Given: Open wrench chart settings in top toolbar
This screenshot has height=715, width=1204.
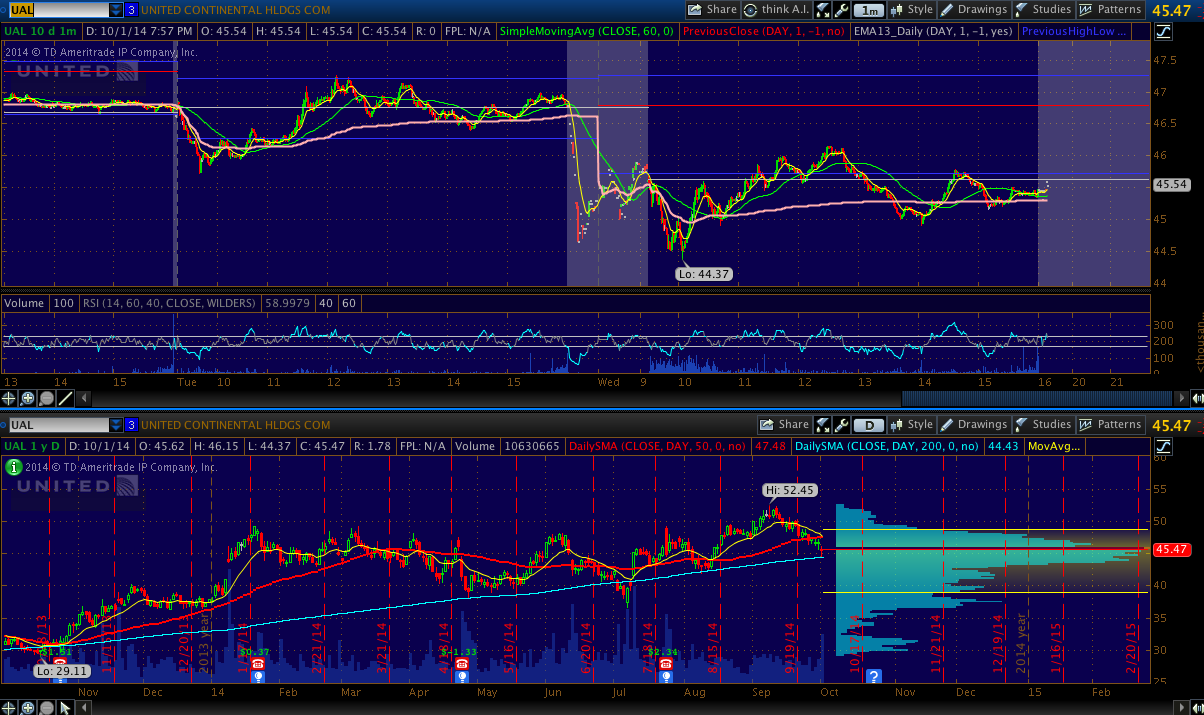Looking at the screenshot, I should pyautogui.click(x=842, y=10).
